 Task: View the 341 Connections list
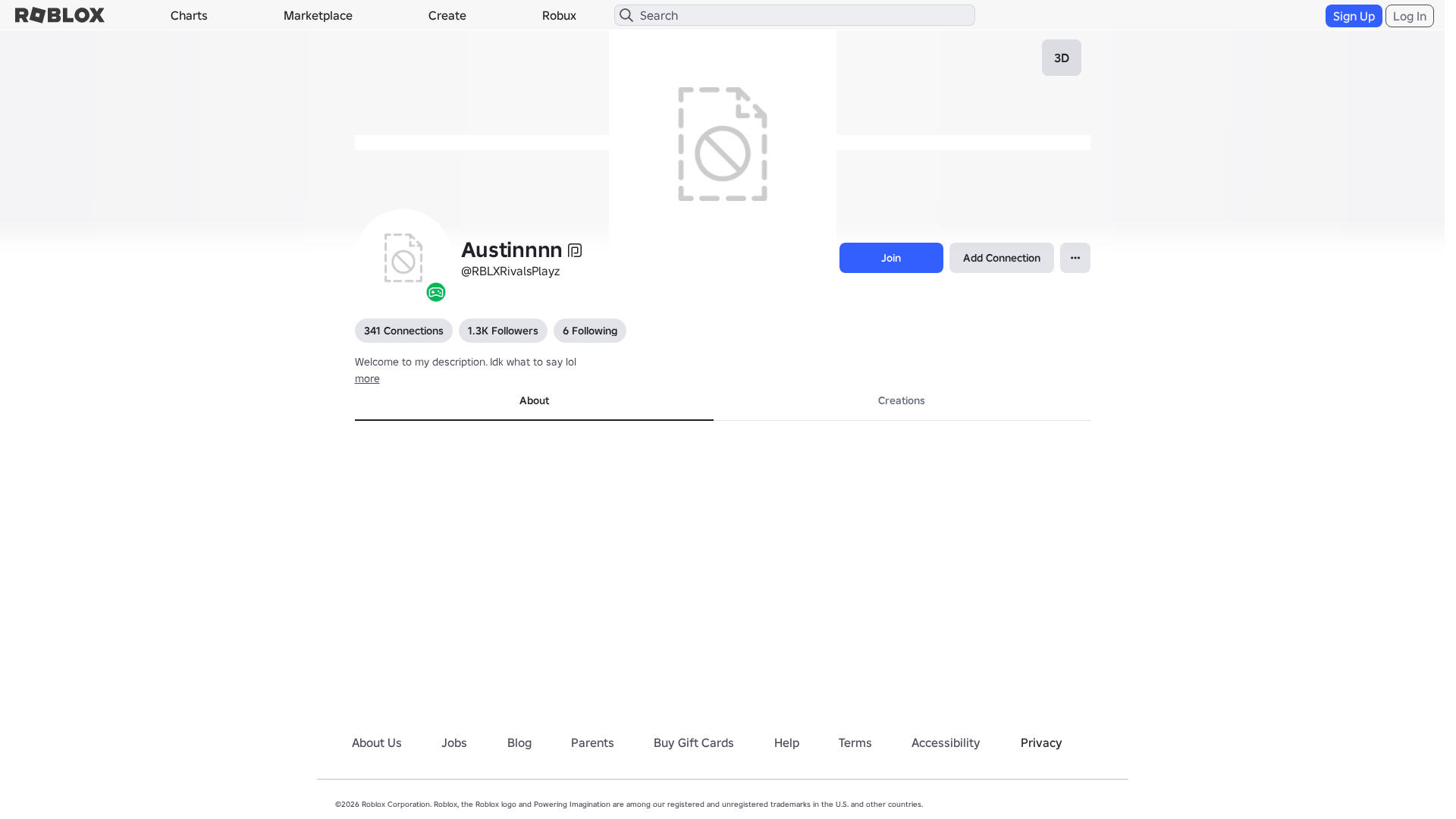[x=403, y=331]
